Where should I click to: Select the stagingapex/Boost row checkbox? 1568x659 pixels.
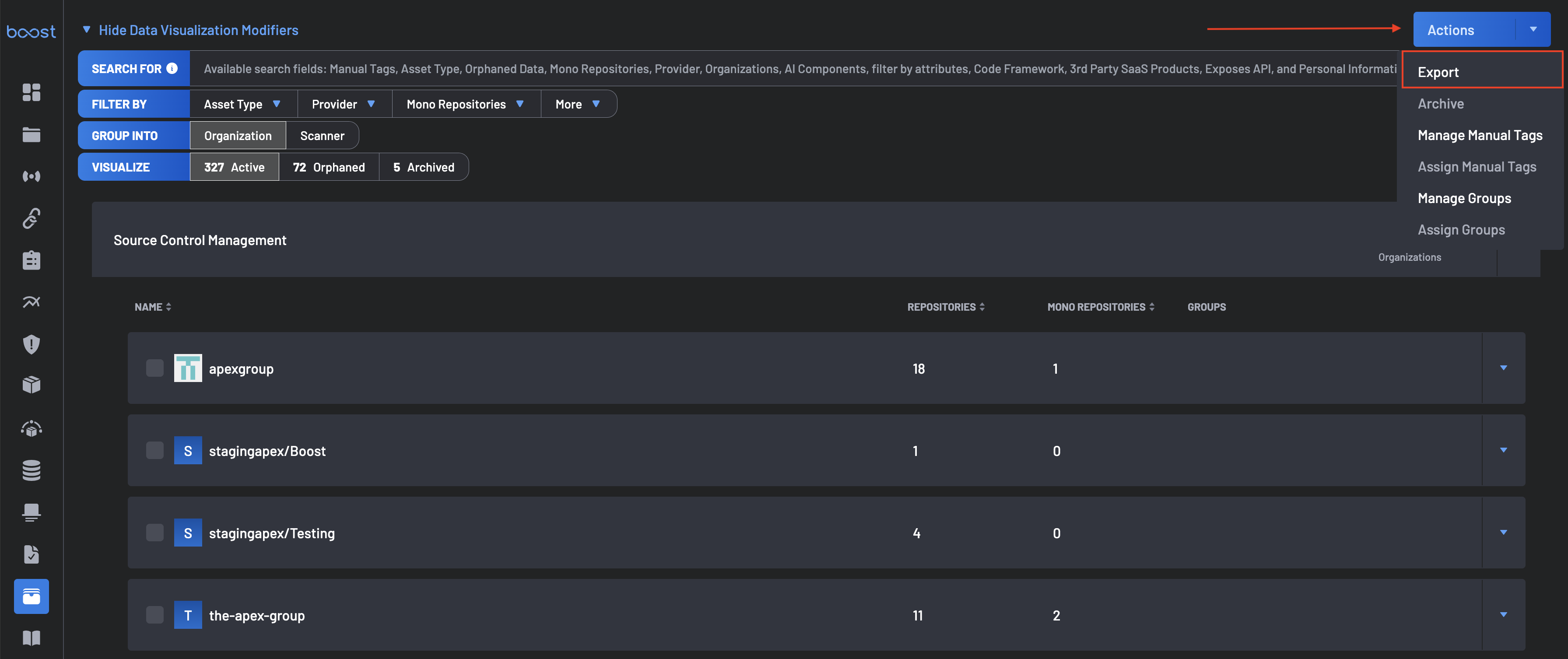pos(154,450)
